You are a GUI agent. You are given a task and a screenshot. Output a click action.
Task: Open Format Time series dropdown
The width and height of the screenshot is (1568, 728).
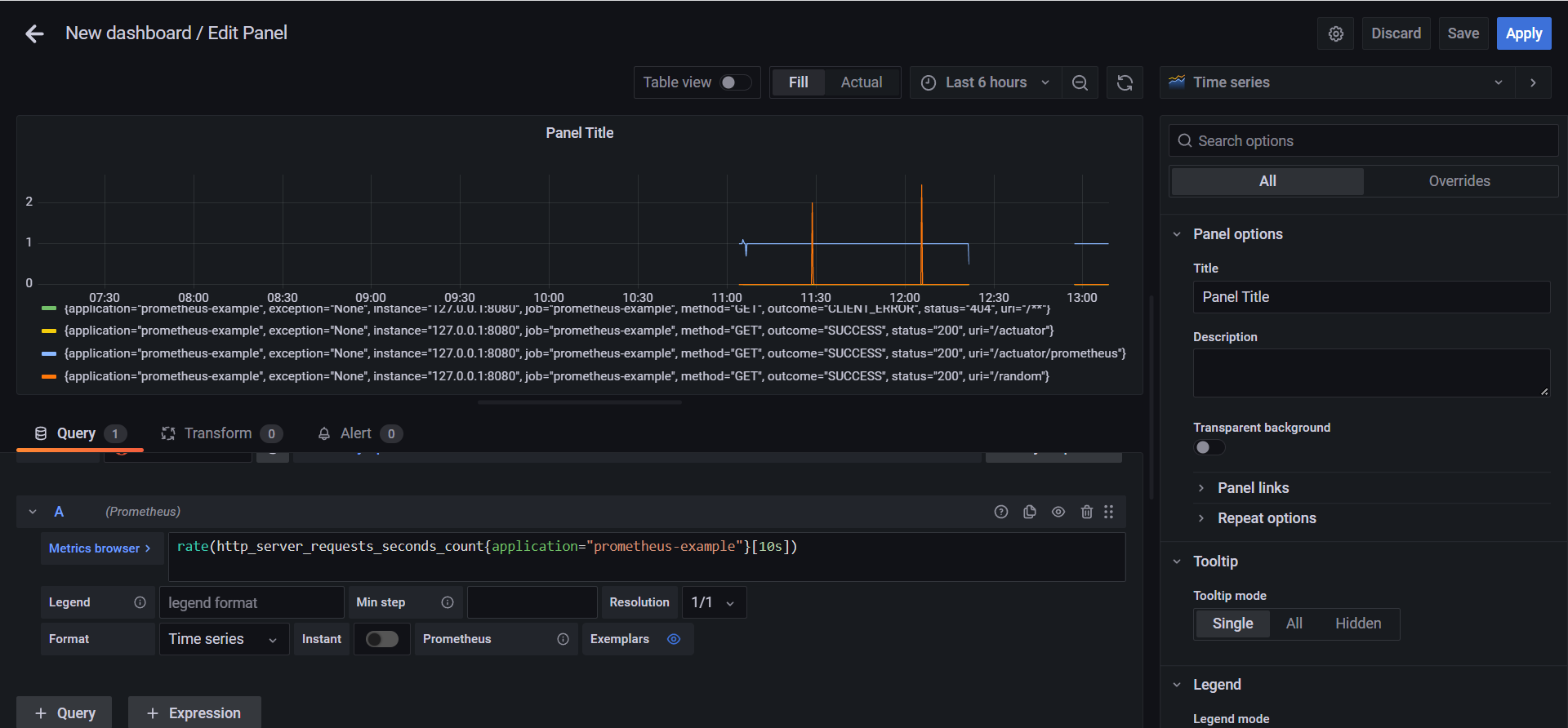(224, 639)
